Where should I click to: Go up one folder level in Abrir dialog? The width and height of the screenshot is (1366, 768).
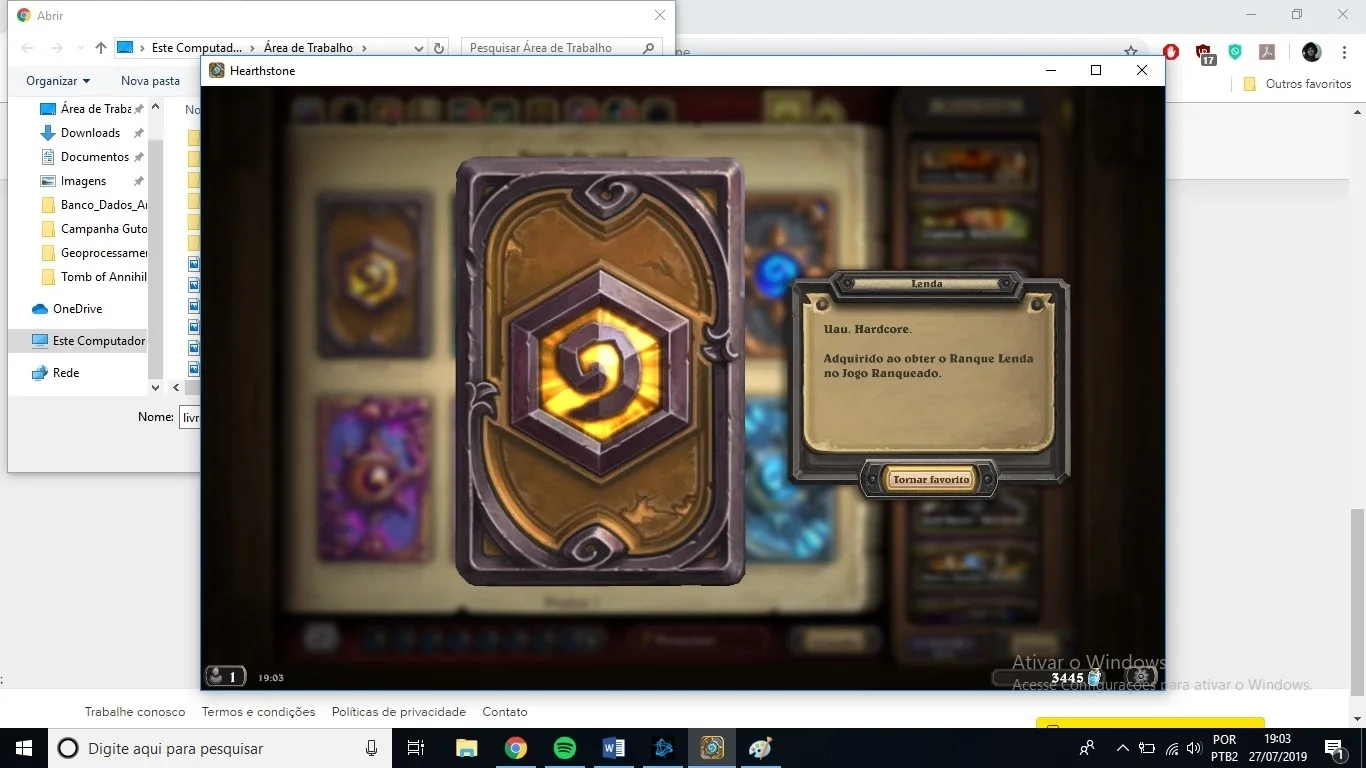tap(100, 48)
